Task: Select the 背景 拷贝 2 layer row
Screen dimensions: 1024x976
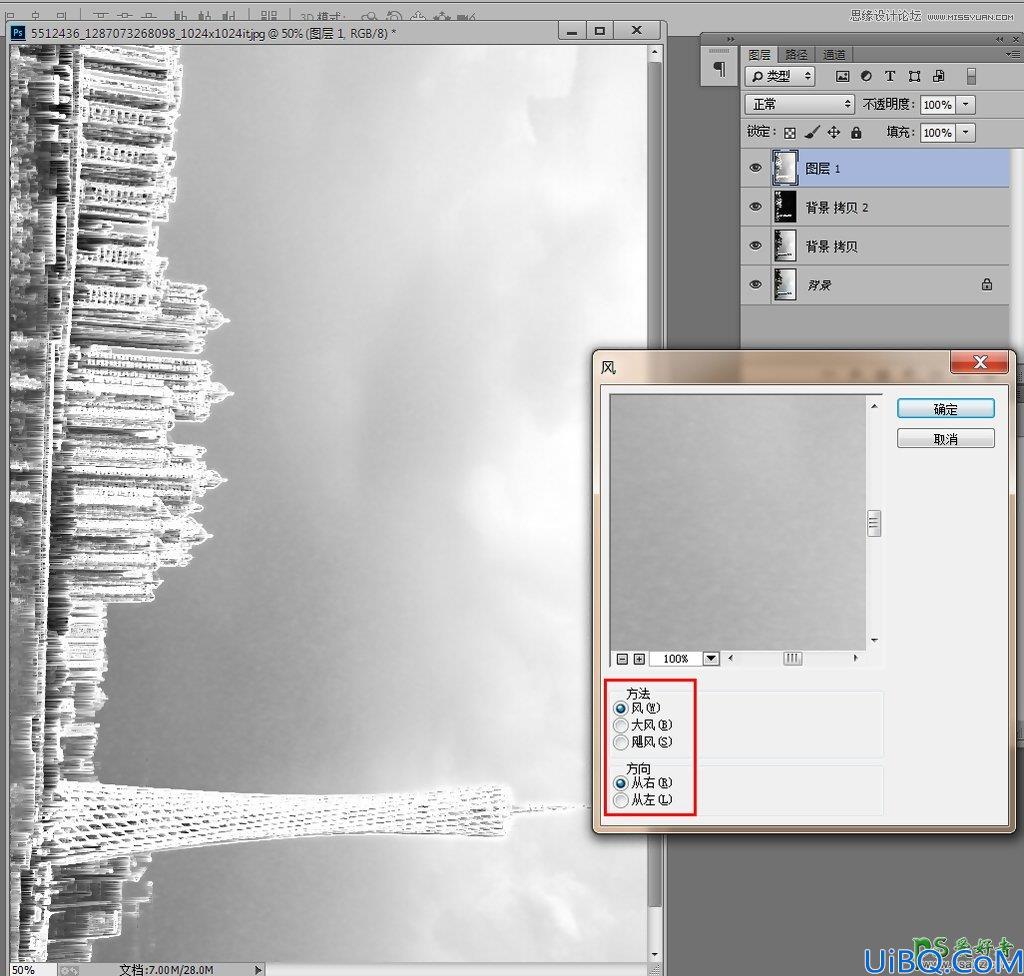Action: point(875,207)
